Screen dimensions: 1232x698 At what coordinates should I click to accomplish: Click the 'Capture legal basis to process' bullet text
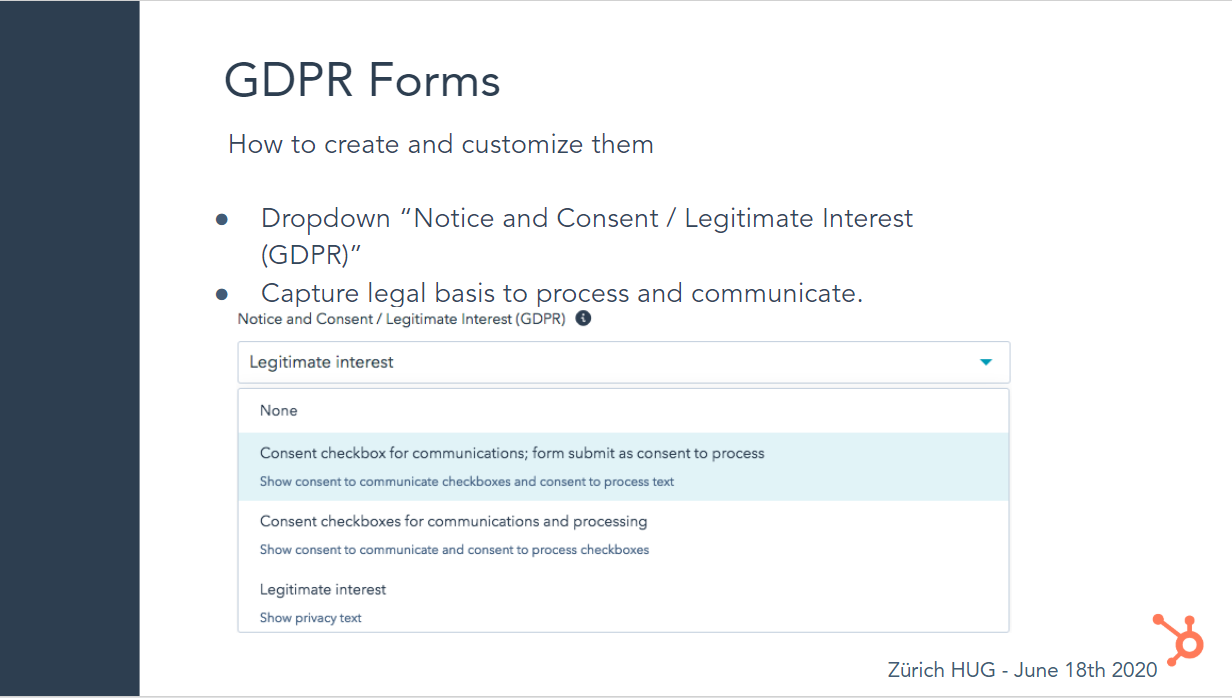pyautogui.click(x=561, y=293)
